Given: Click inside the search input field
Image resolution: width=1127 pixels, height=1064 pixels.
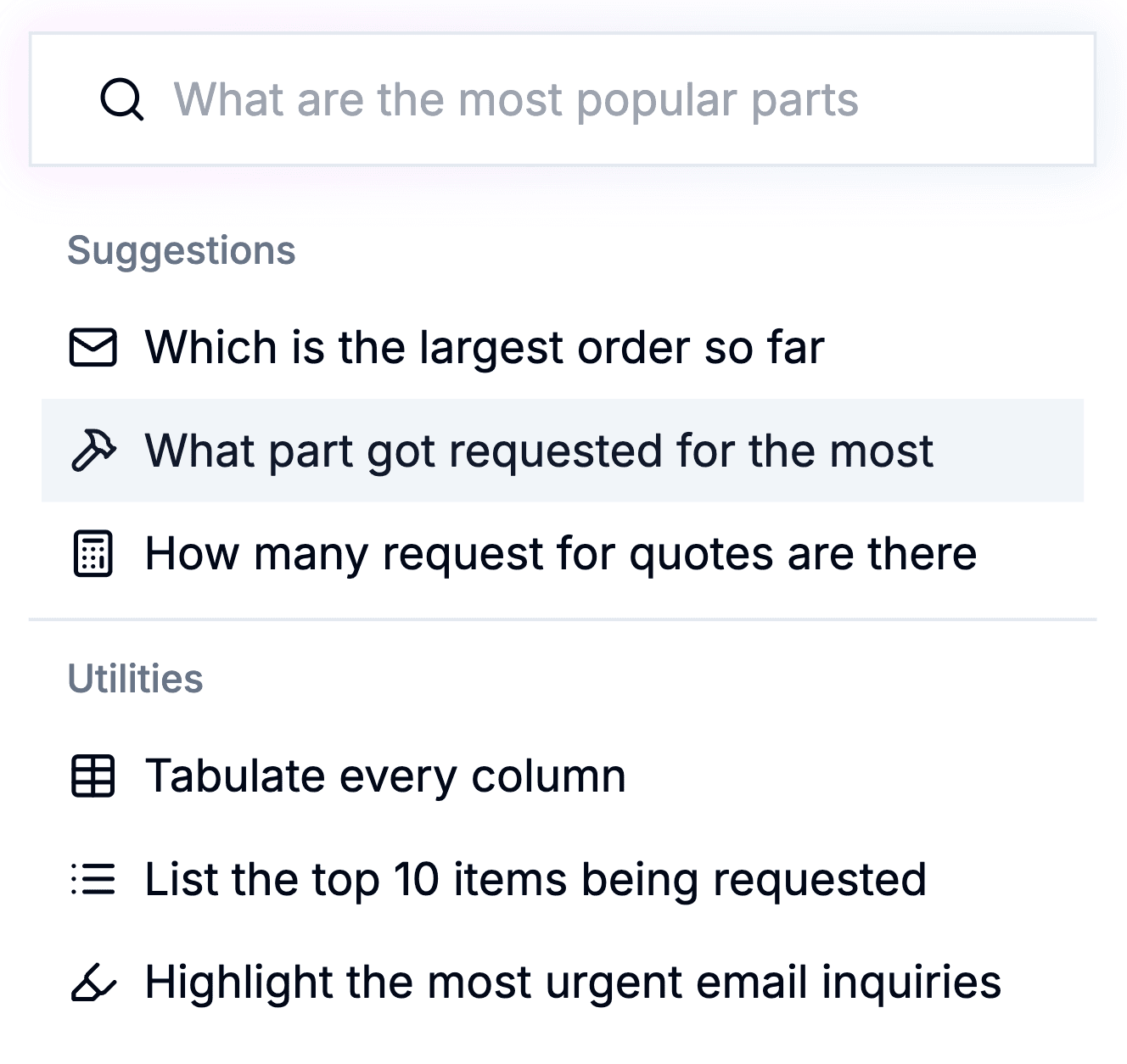Looking at the screenshot, I should coord(563,99).
